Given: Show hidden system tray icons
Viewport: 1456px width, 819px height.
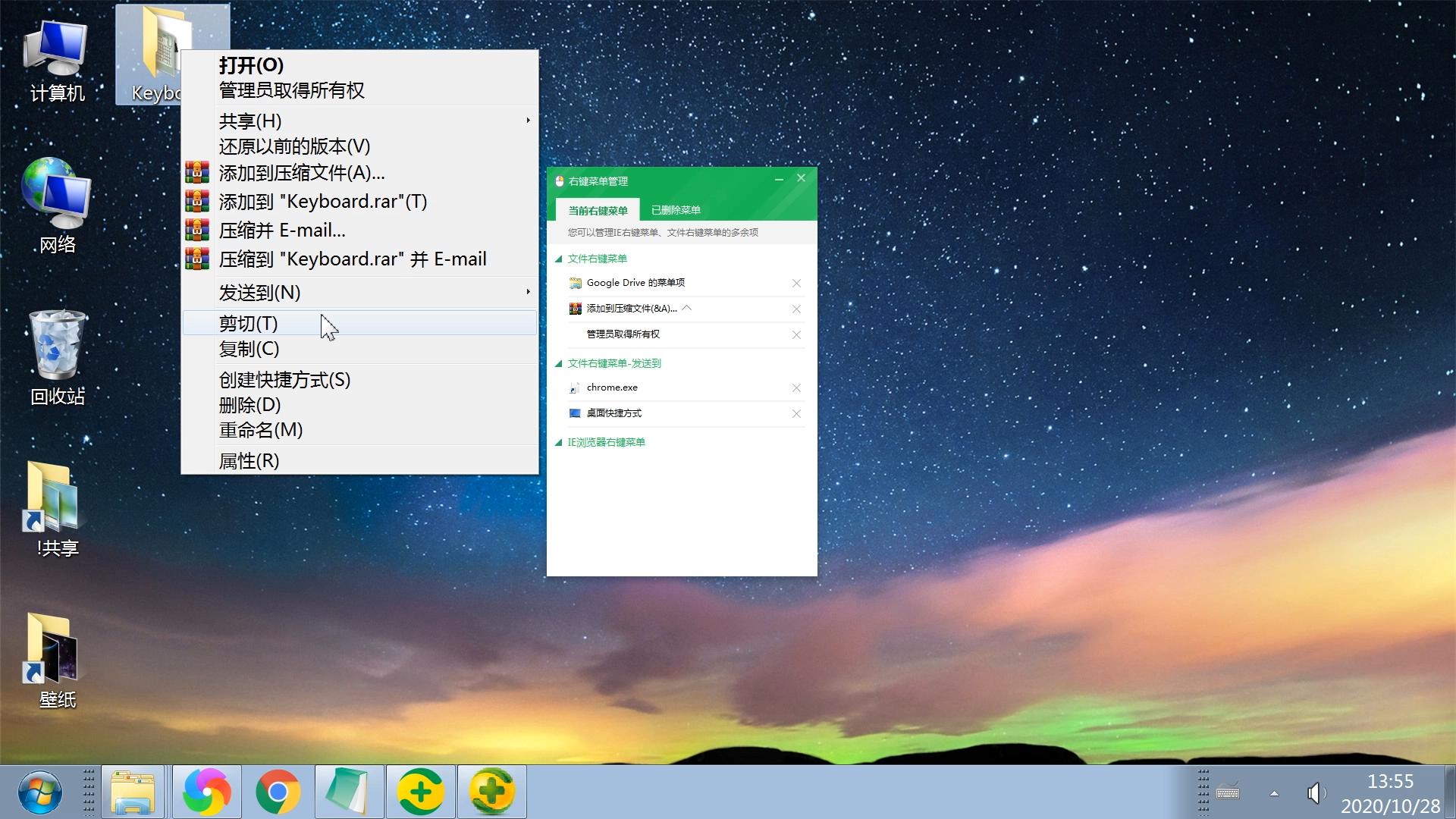Looking at the screenshot, I should click(x=1274, y=793).
